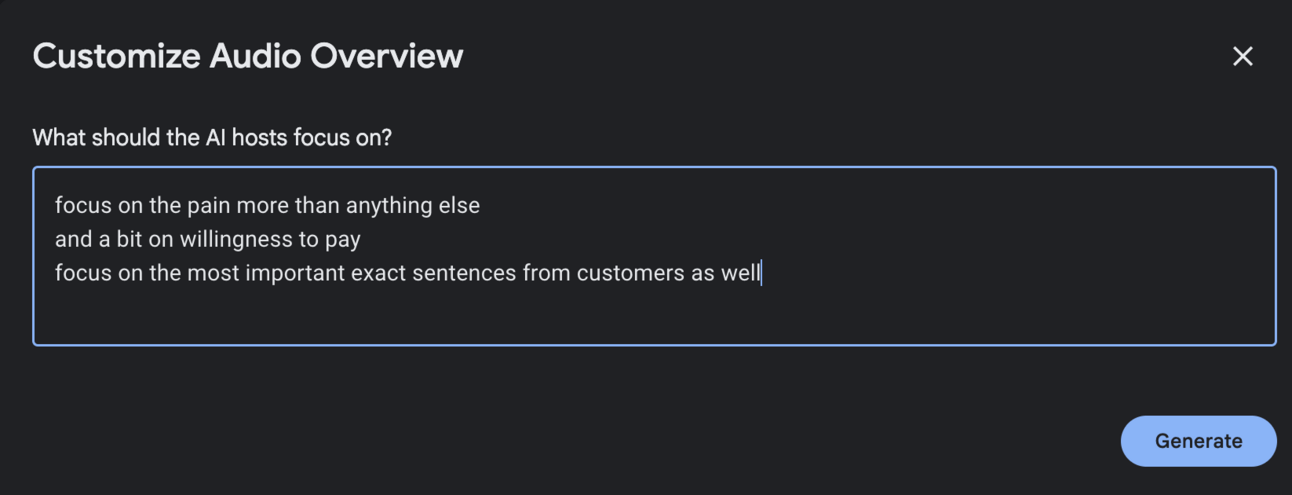Screen dimensions: 1292x495
Task: Click the word "sentences" in the third line
Action: click(x=471, y=272)
